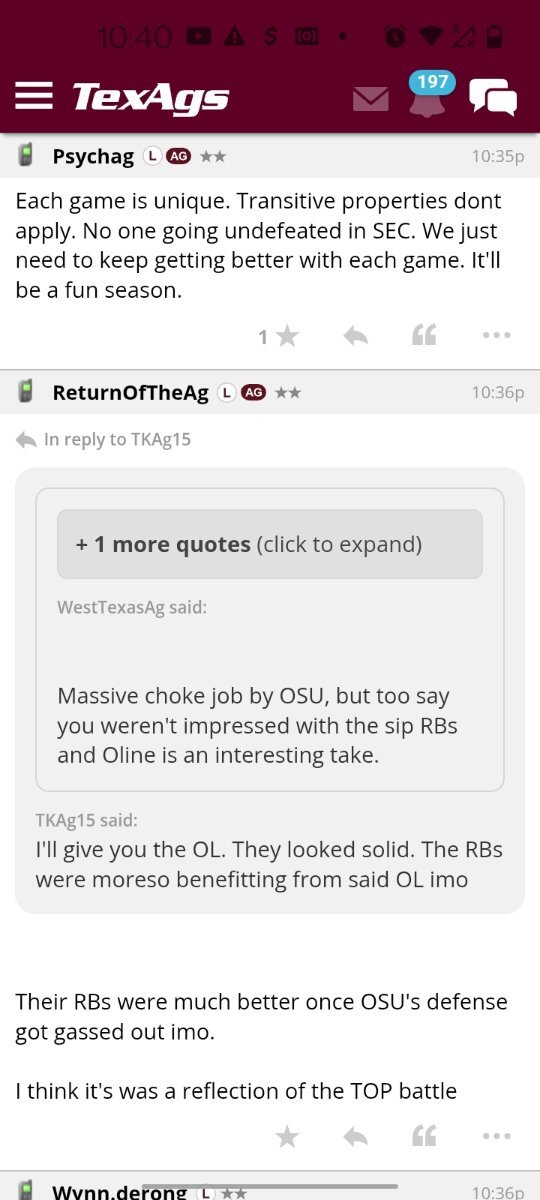Go to the TexAgs home logo
540x1200 pixels.
tap(151, 97)
